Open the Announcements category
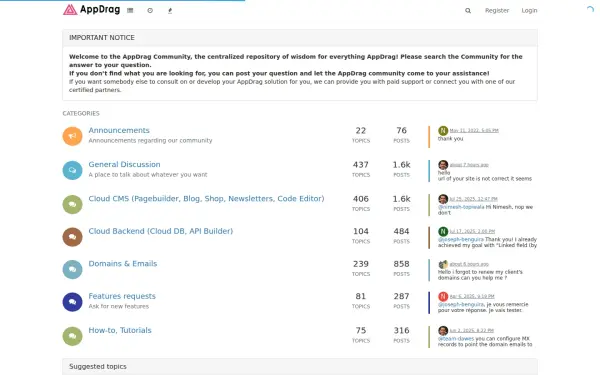The height and width of the screenshot is (375, 600). tap(119, 130)
